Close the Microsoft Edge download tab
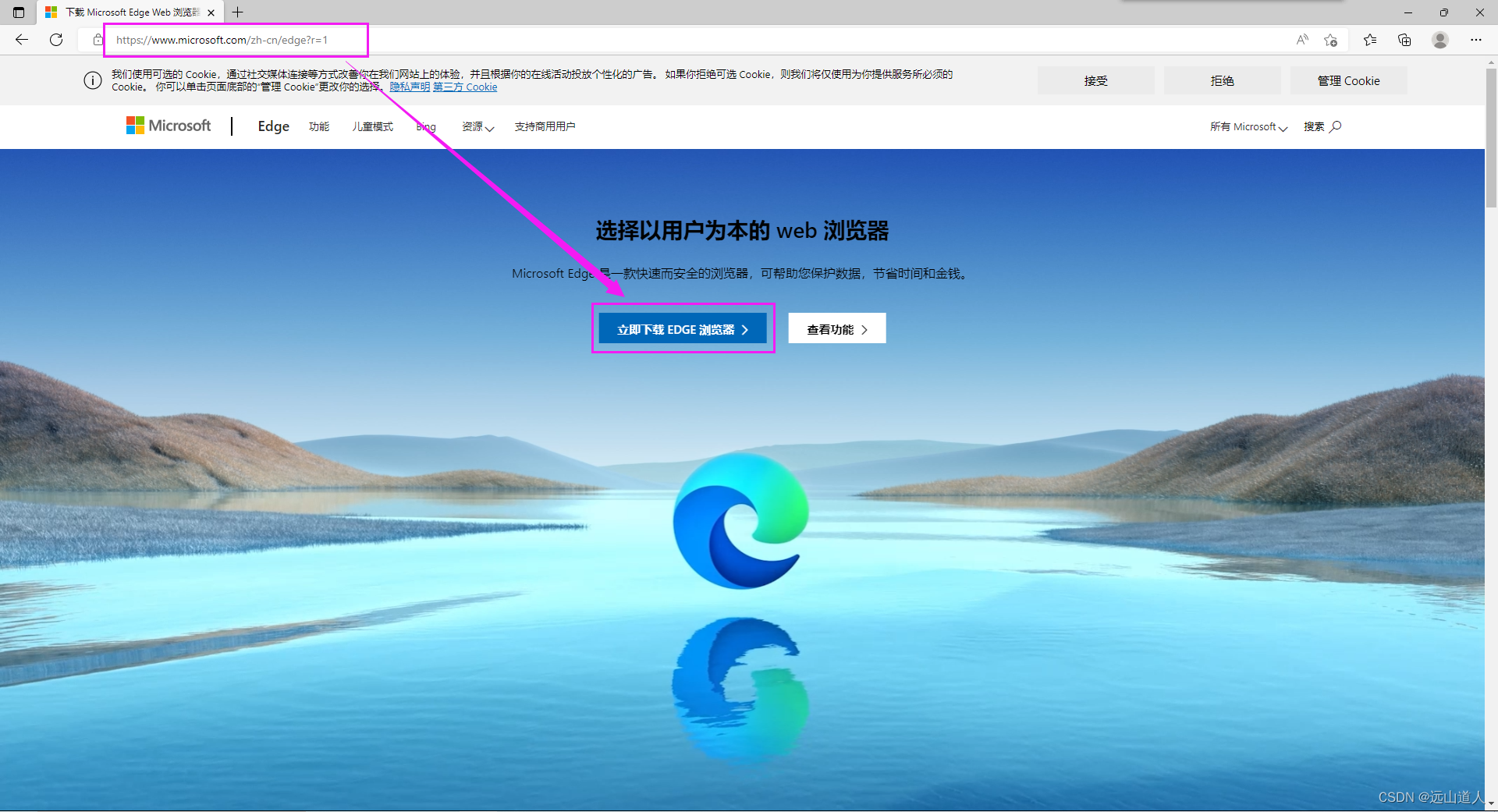This screenshot has width=1498, height=812. pos(211,12)
